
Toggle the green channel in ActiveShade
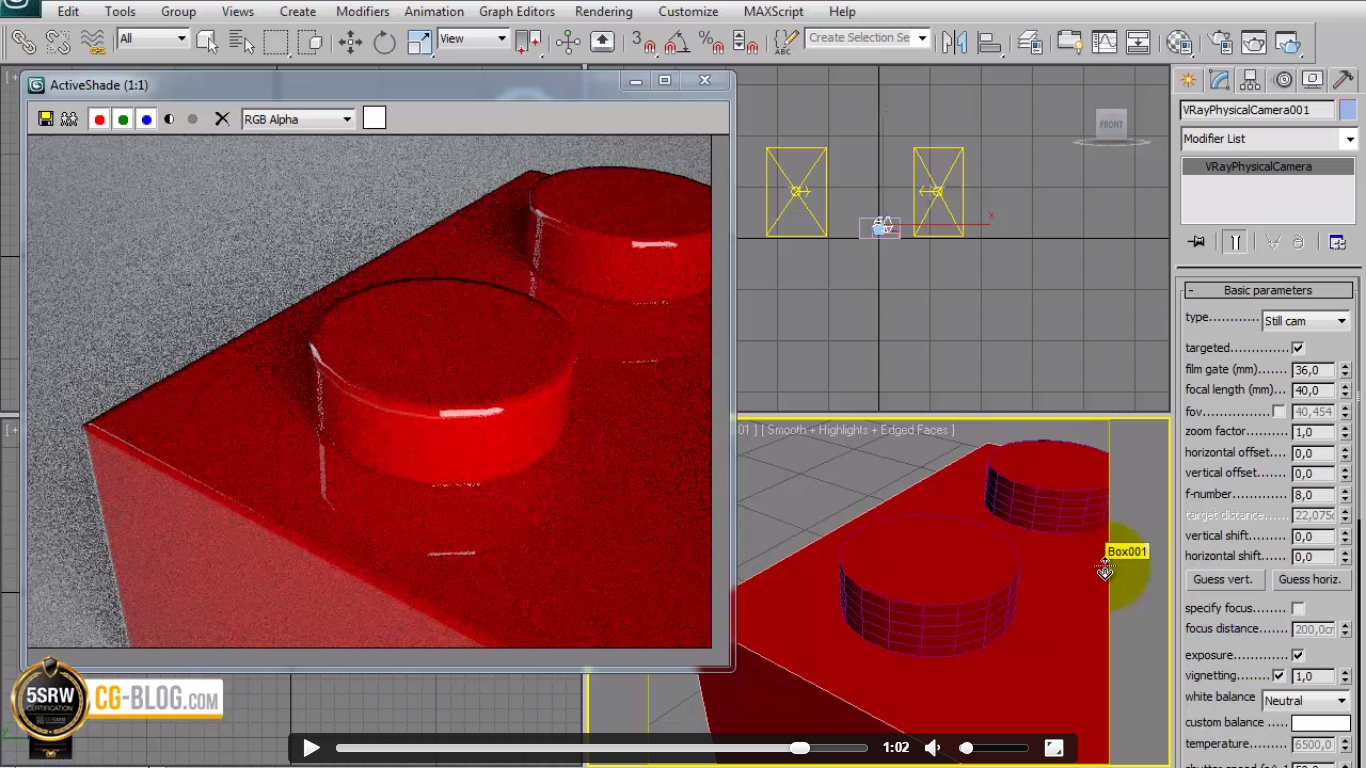pyautogui.click(x=123, y=119)
